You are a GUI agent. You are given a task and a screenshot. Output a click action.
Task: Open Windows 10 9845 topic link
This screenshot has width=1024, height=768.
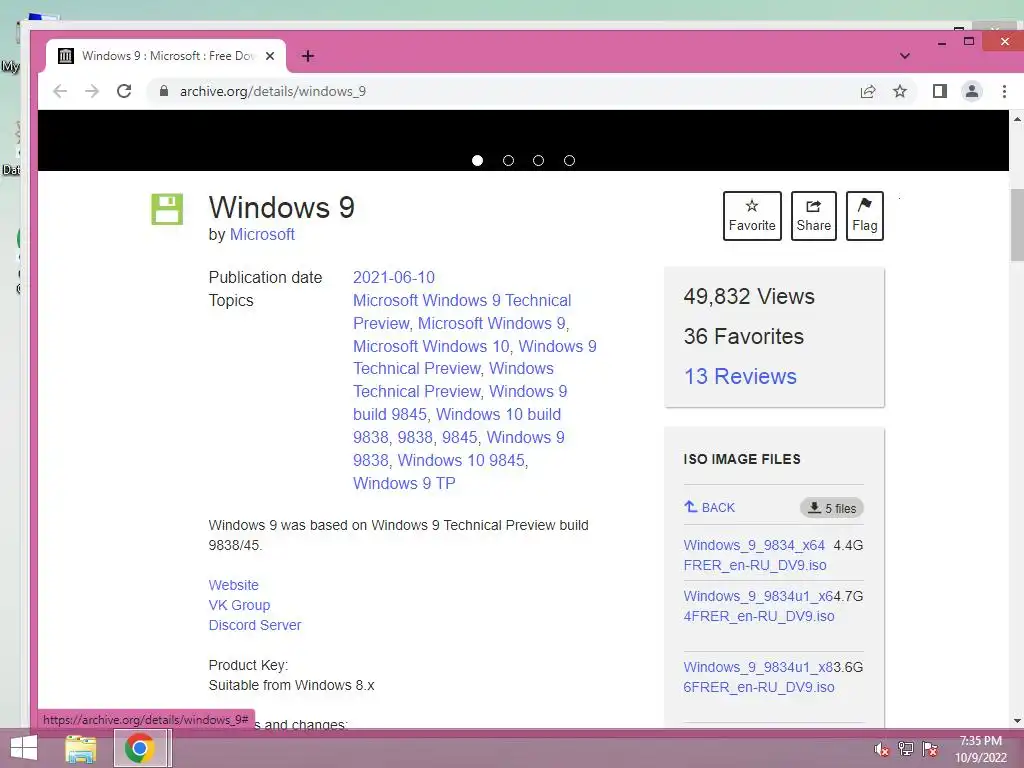click(461, 460)
